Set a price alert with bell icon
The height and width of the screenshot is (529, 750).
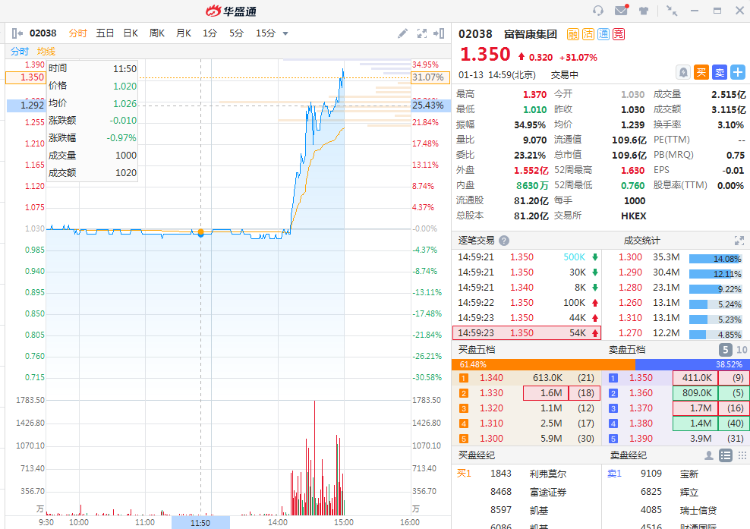(684, 72)
